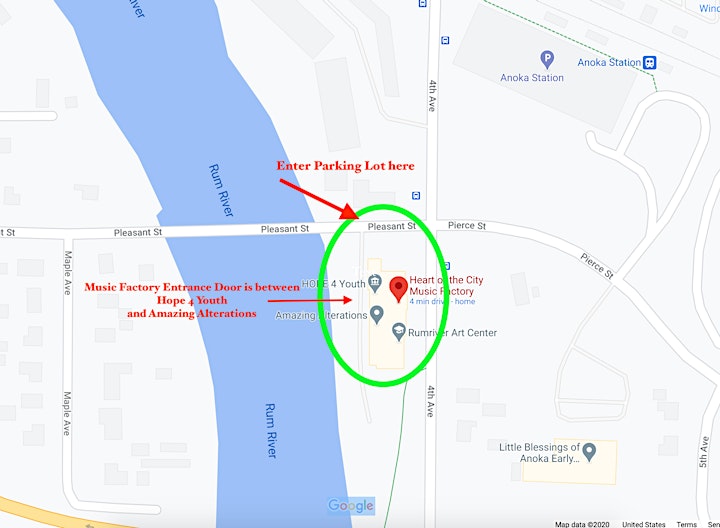Click the Amazing Alterations location pin
Screen dimensions: 720x528
tap(377, 315)
